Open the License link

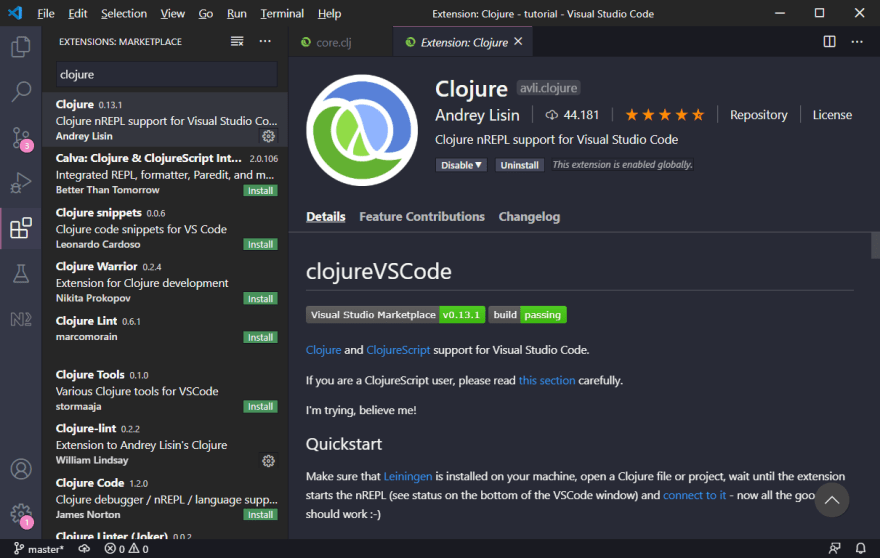click(832, 115)
